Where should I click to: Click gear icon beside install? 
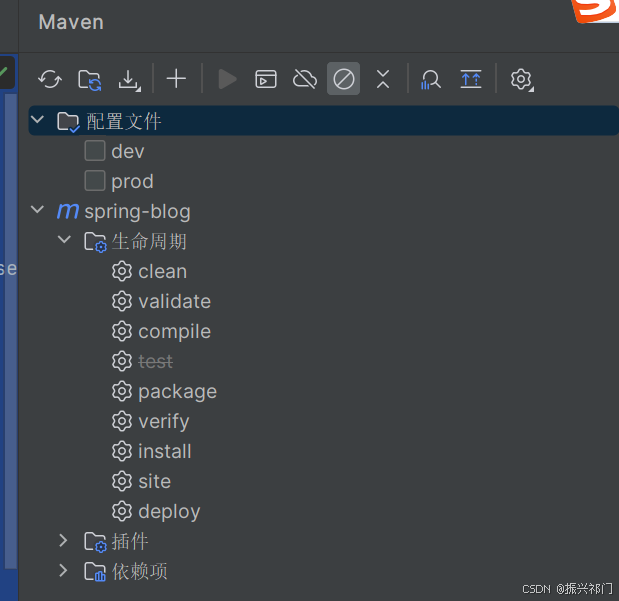coord(122,451)
